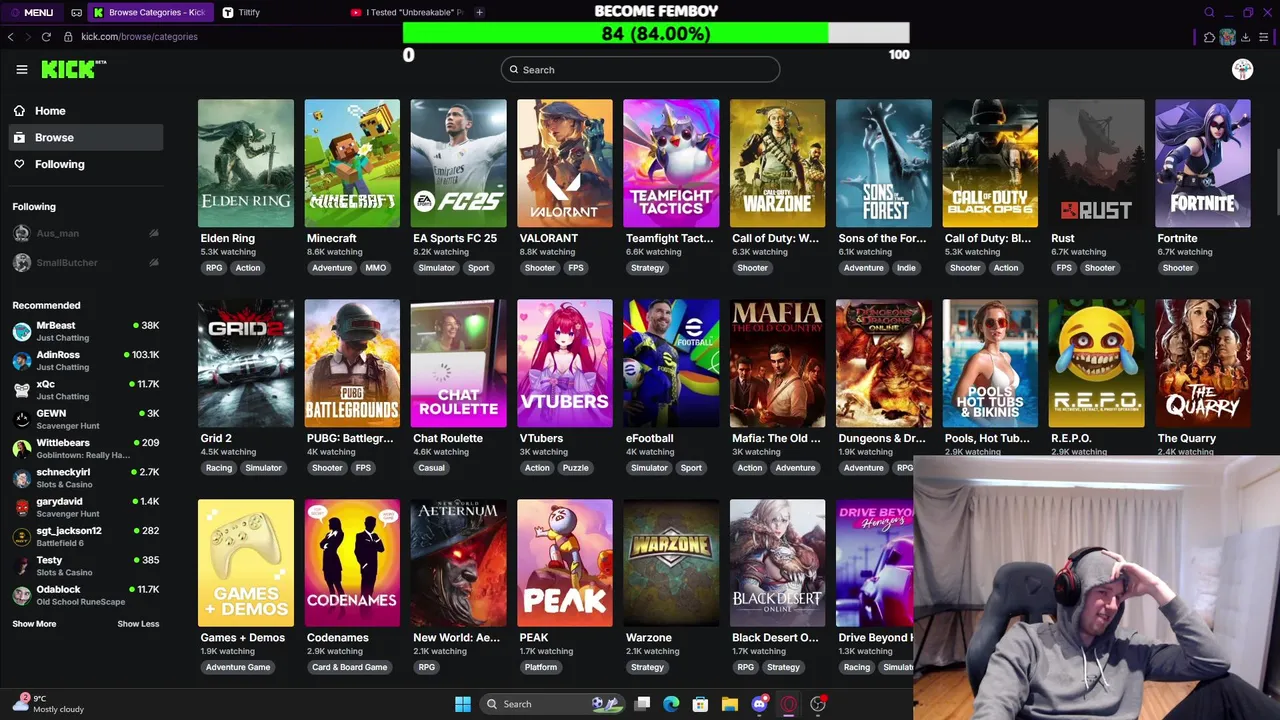The height and width of the screenshot is (720, 1280).
Task: Open Following in the sidebar
Action: click(85, 164)
